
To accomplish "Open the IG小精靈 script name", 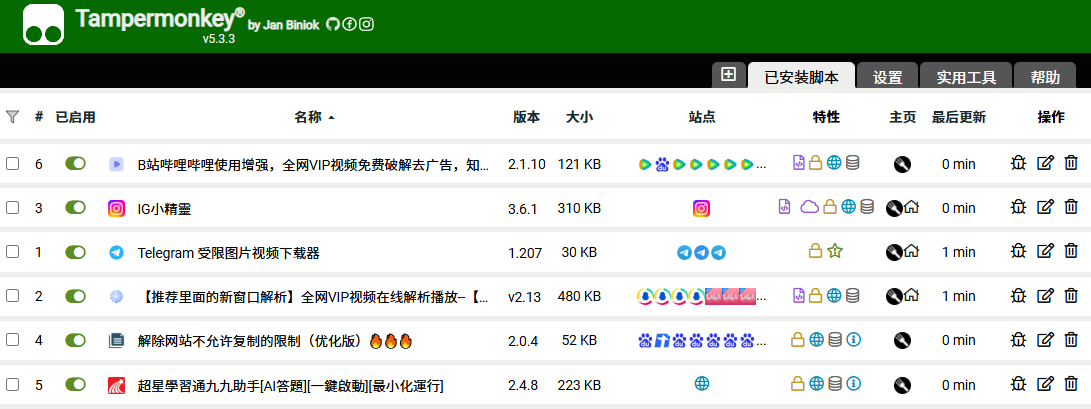I will click(x=164, y=209).
